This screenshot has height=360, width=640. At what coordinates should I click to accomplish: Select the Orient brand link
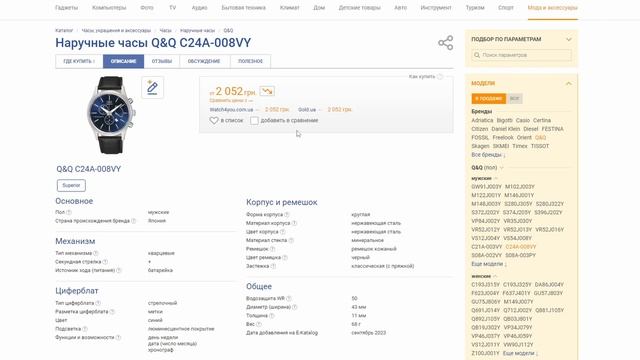click(524, 138)
